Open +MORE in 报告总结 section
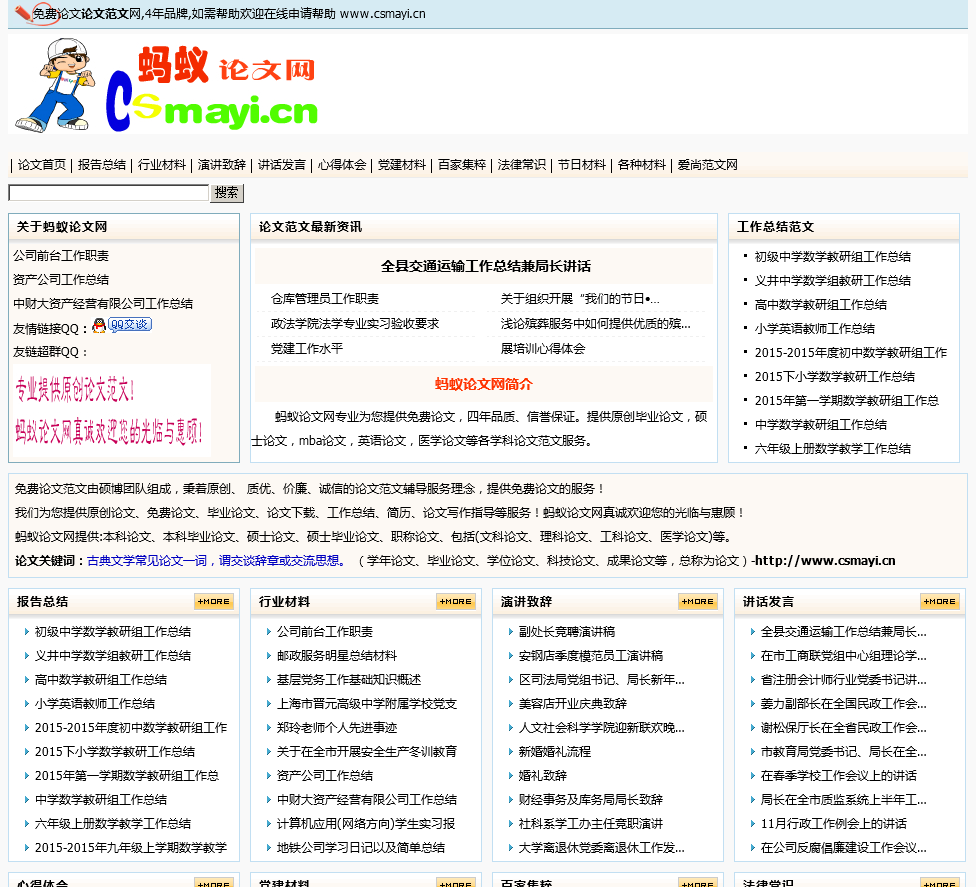The image size is (976, 887). coord(214,601)
